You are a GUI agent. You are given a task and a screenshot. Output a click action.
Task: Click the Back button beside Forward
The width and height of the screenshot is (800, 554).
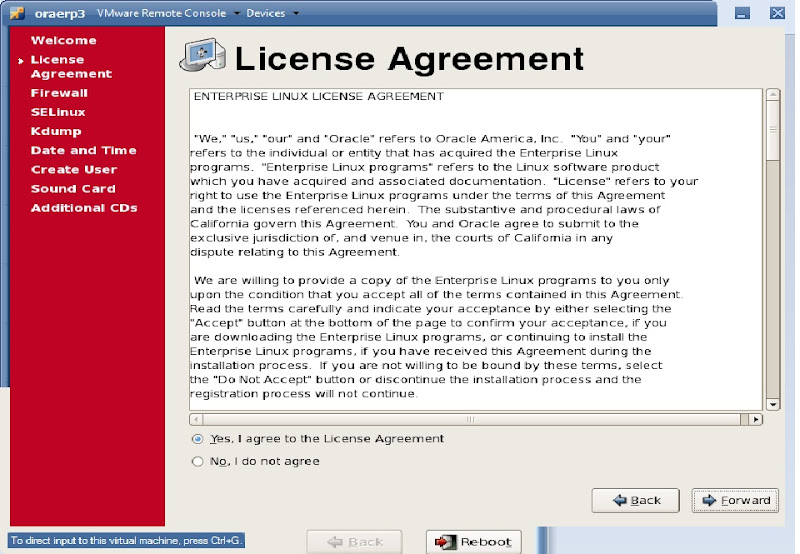pyautogui.click(x=635, y=500)
